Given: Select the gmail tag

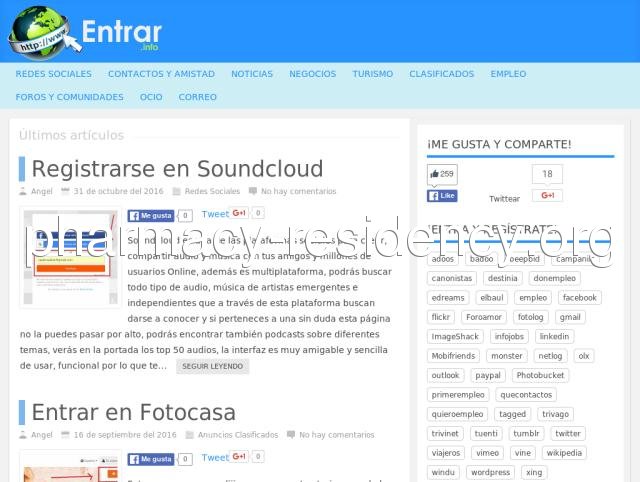Looking at the screenshot, I should (570, 317).
